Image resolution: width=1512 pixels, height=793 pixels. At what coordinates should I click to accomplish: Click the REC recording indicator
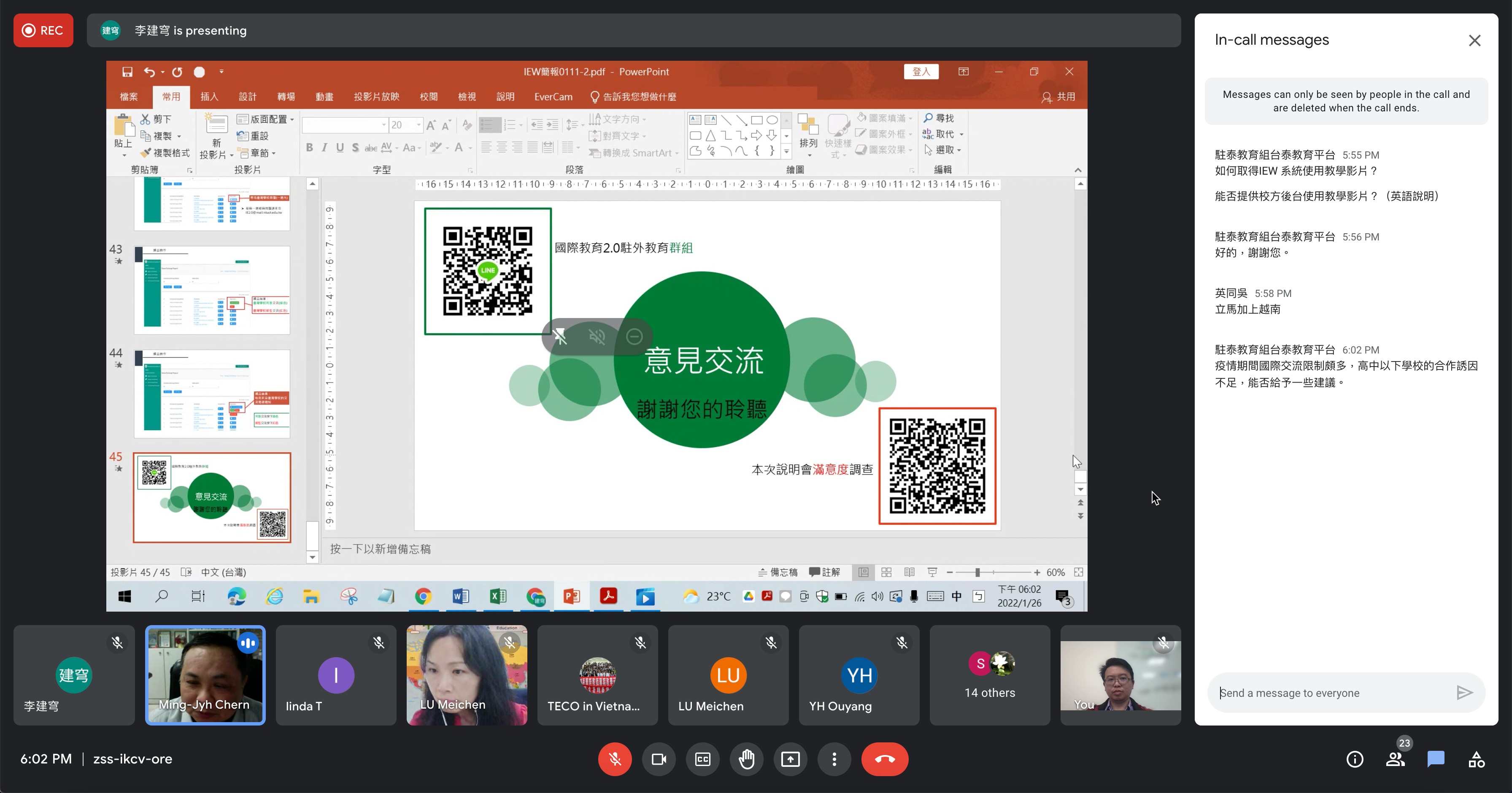(43, 30)
